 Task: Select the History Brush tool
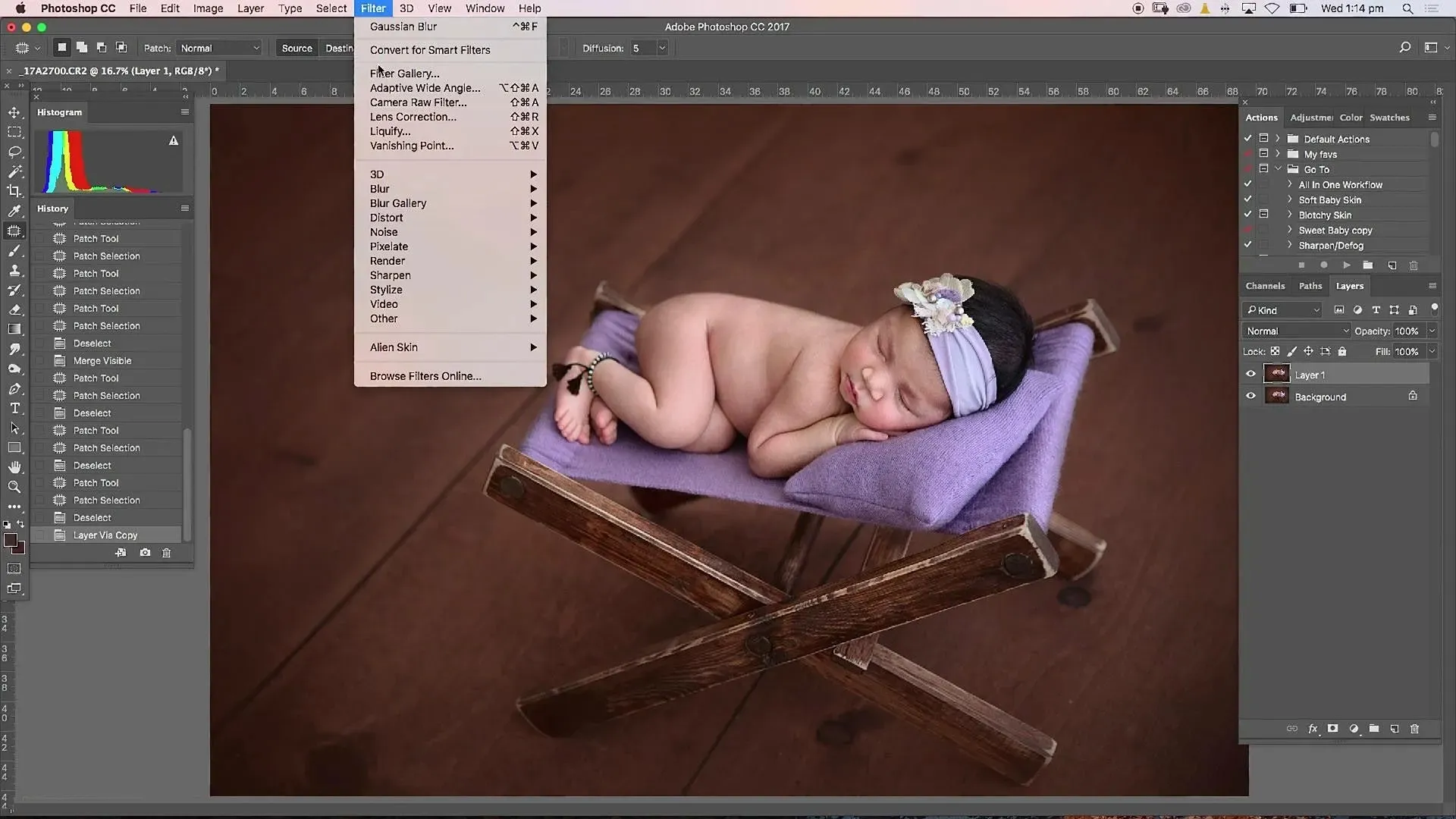[x=14, y=290]
